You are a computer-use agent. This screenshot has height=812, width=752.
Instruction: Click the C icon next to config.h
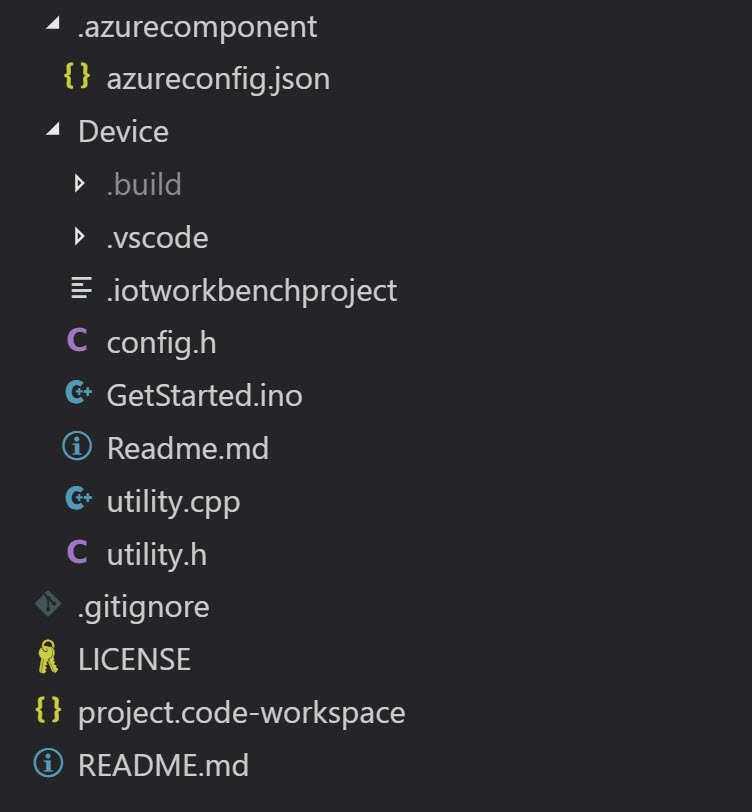77,340
